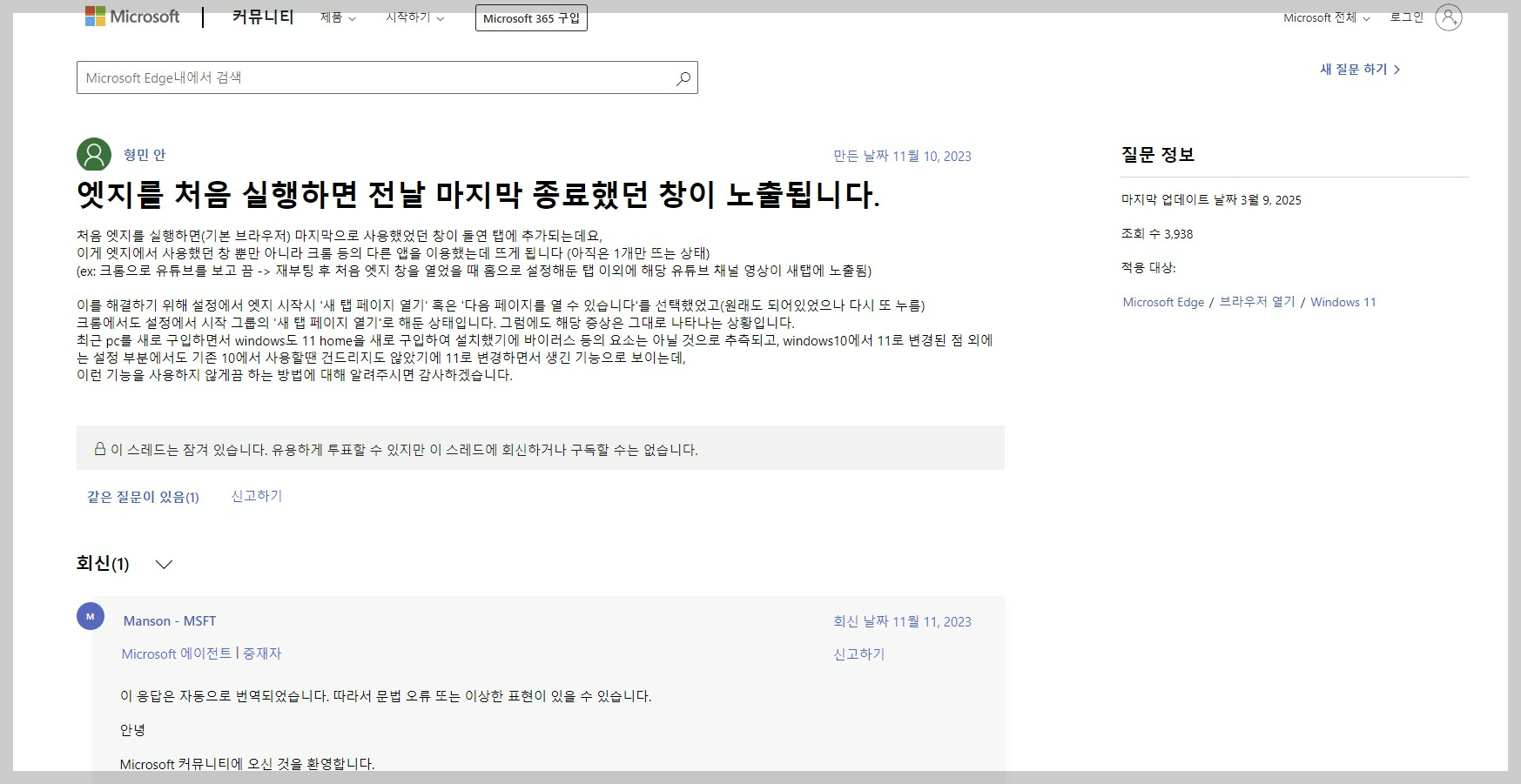Click the Manson - MSFT avatar circle
The height and width of the screenshot is (784, 1521).
tap(91, 616)
